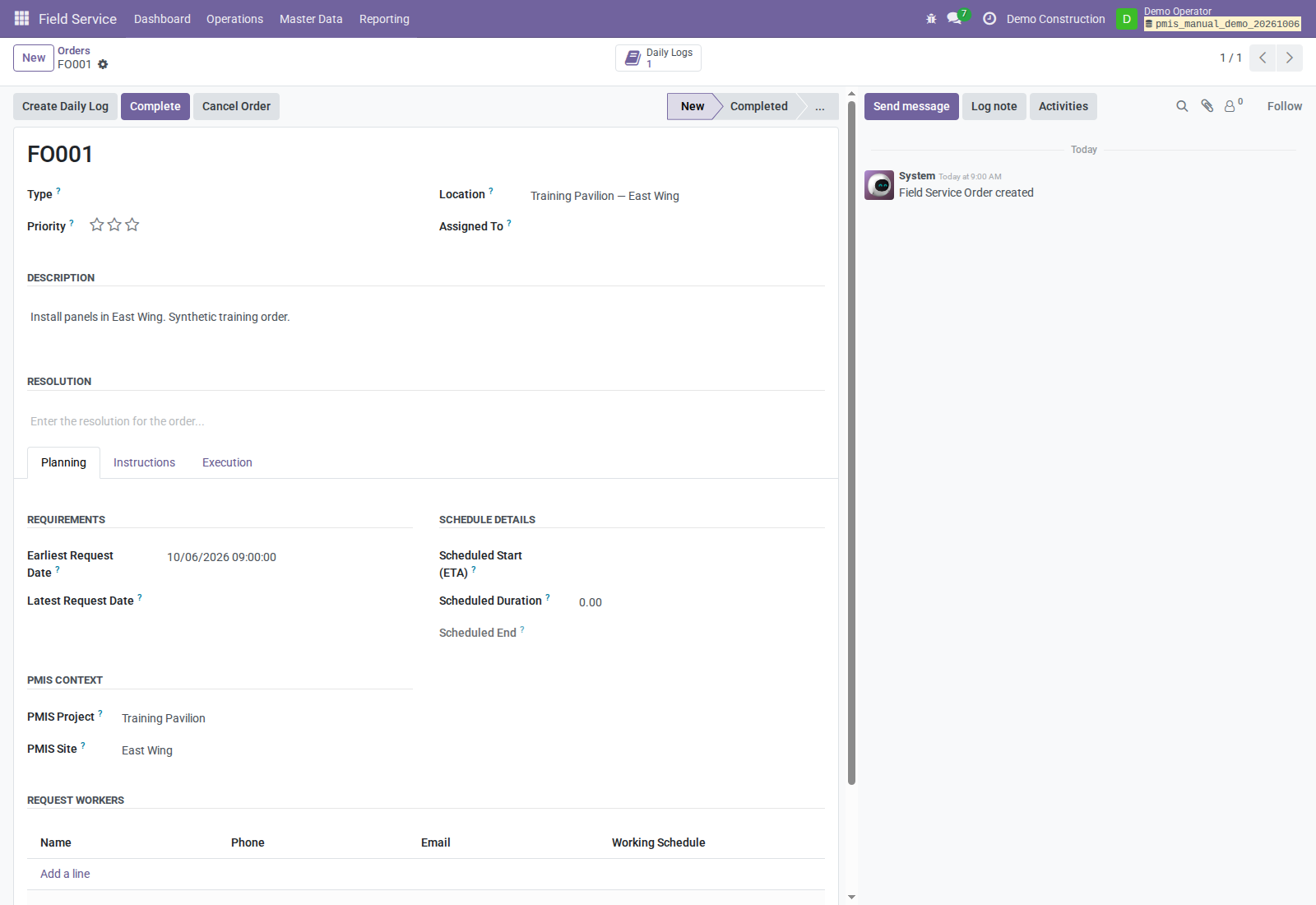
Task: Open the Activities button in chatter
Action: pos(1063,106)
